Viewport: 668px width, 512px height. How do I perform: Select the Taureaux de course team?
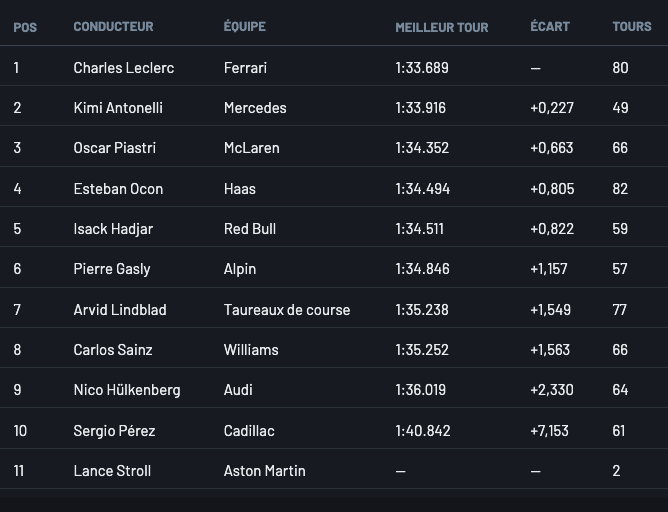click(x=287, y=310)
